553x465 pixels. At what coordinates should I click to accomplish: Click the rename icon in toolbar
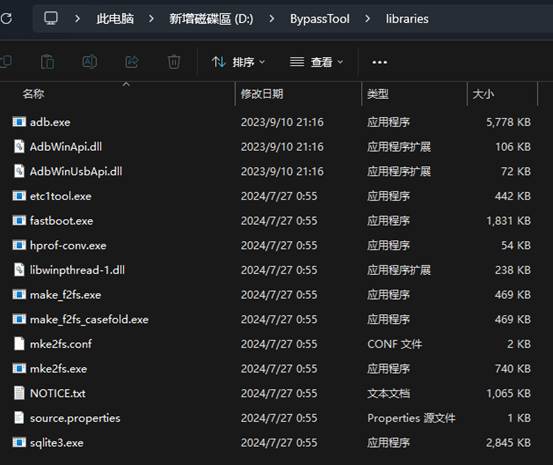tap(90, 62)
